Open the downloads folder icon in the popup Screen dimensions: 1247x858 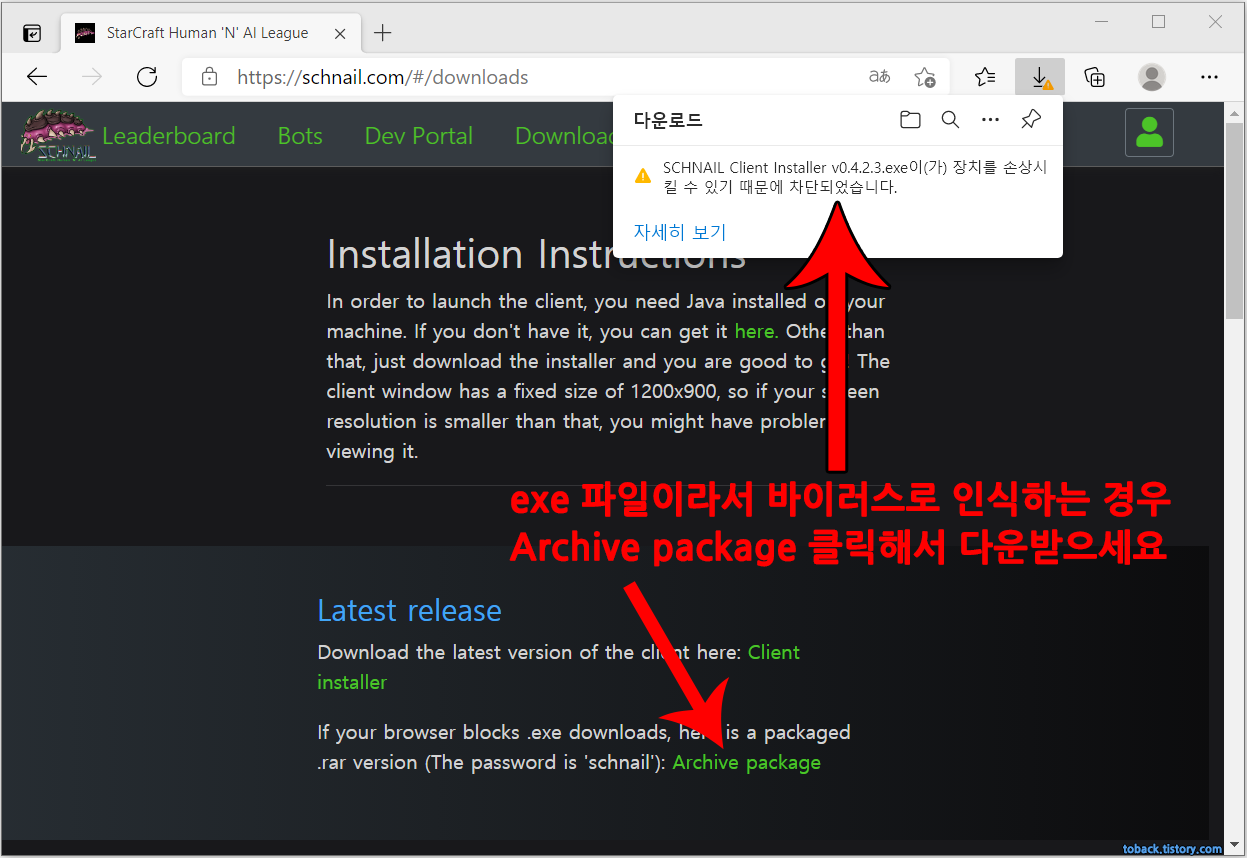point(910,120)
